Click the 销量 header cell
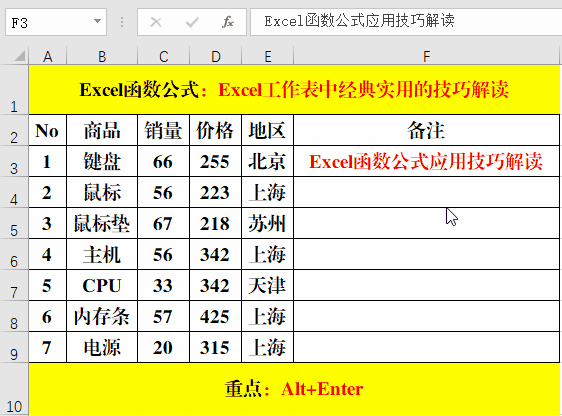 [163, 130]
